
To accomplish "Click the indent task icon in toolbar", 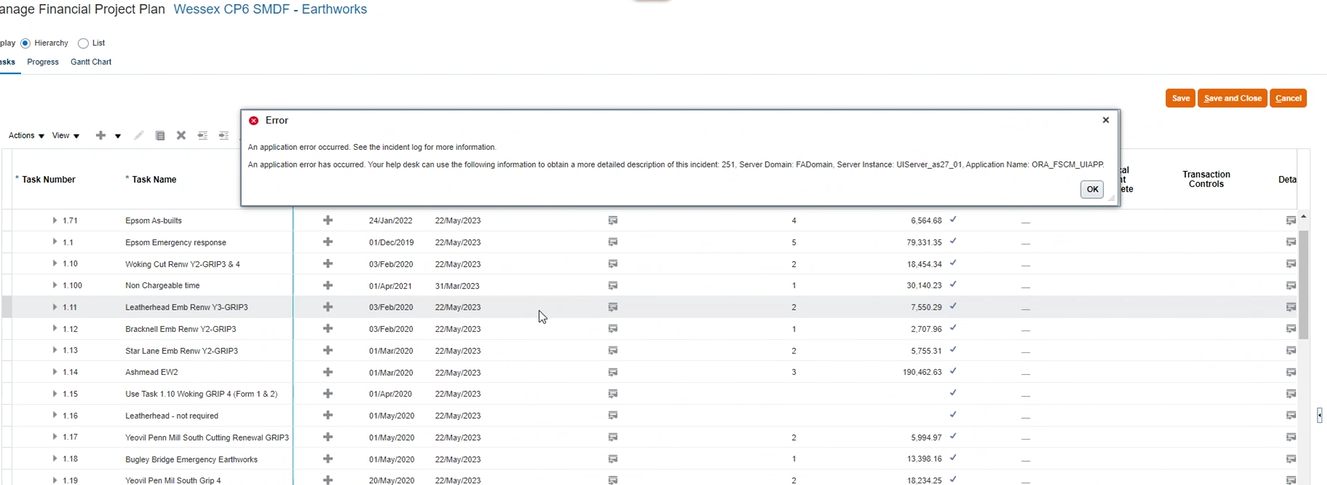I will 223,136.
